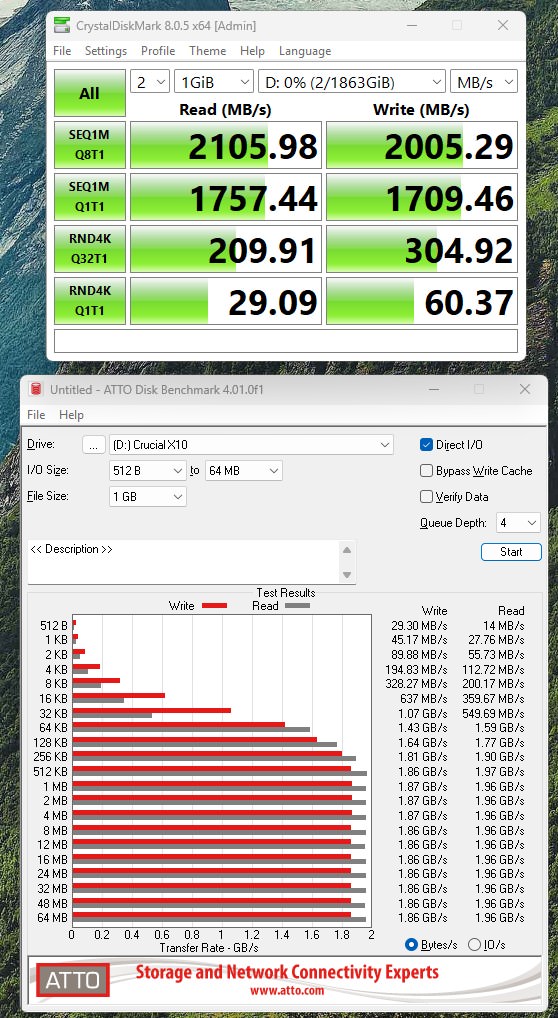
Task: Click the 64 MB red write bar
Action: coord(212,915)
